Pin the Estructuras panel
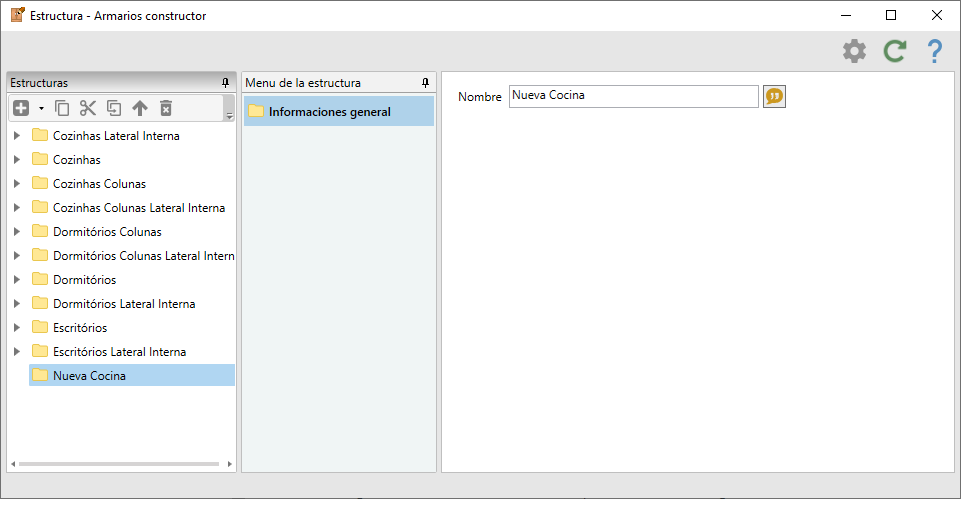The image size is (975, 505). coord(226,83)
